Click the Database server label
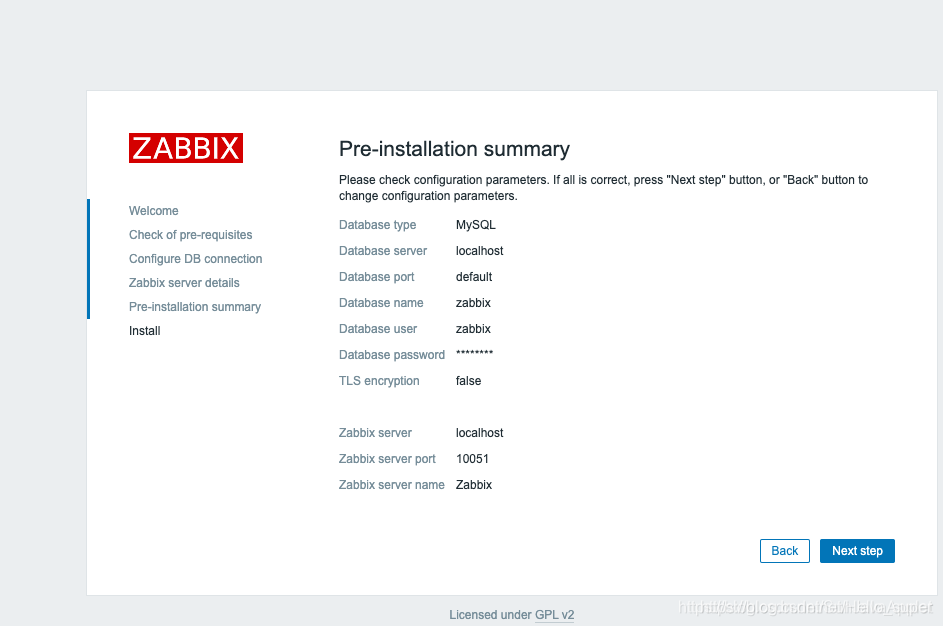Viewport: 943px width, 626px height. (382, 251)
